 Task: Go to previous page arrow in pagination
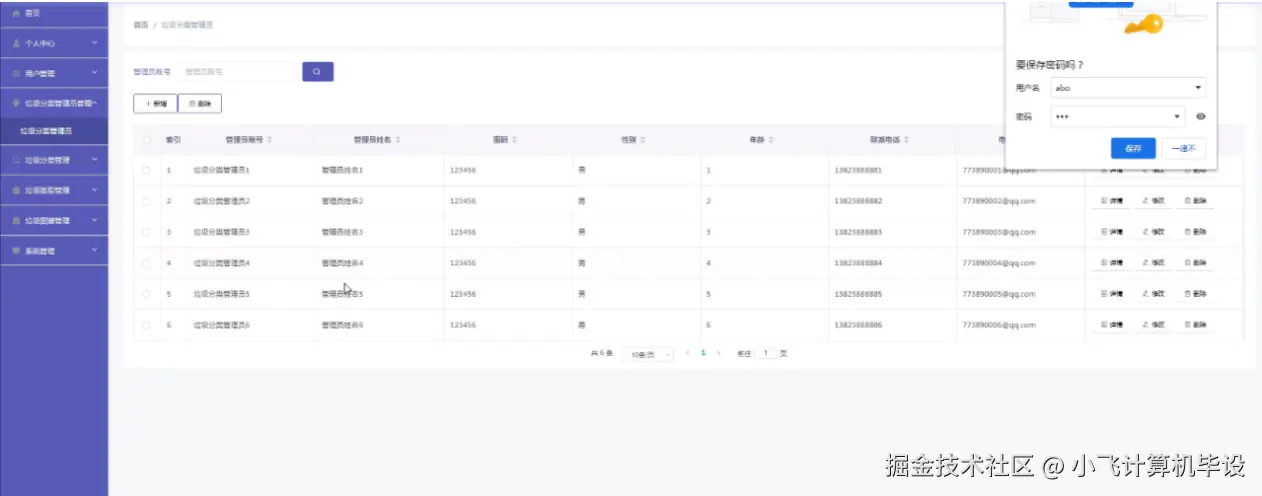coord(688,353)
